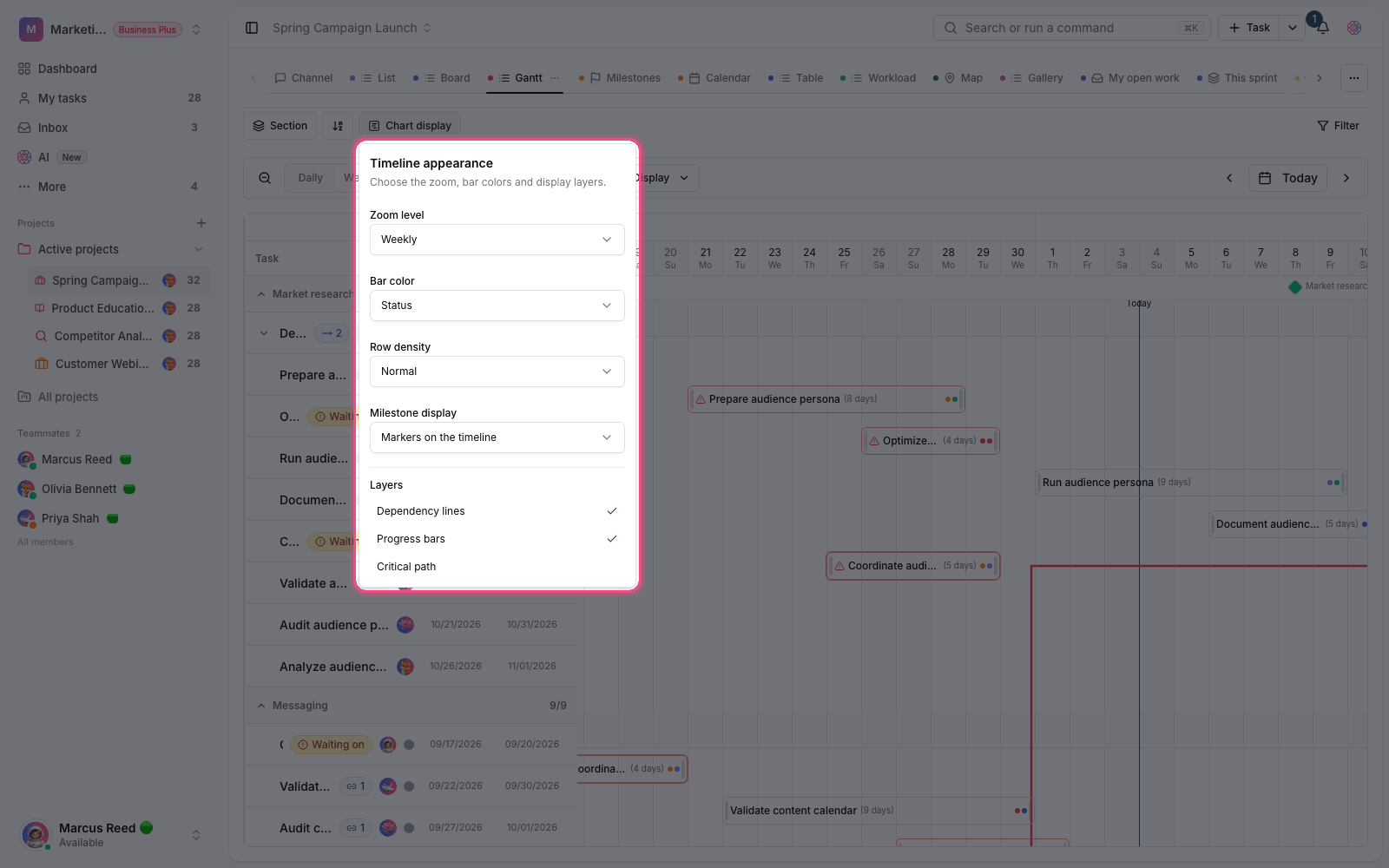
Task: Select Audit audience p... task row
Action: [410, 625]
